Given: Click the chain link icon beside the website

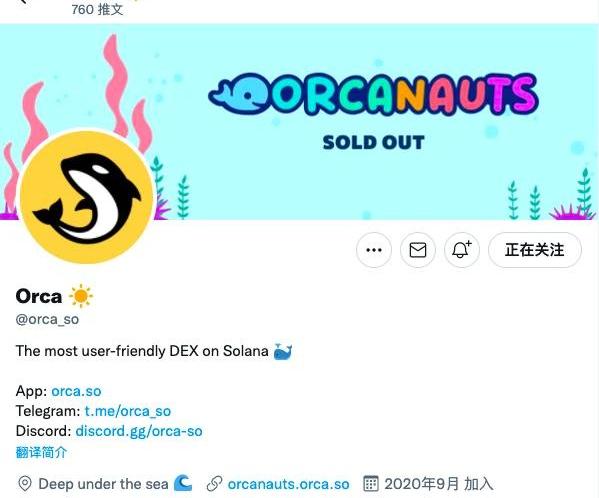Looking at the screenshot, I should [x=214, y=484].
